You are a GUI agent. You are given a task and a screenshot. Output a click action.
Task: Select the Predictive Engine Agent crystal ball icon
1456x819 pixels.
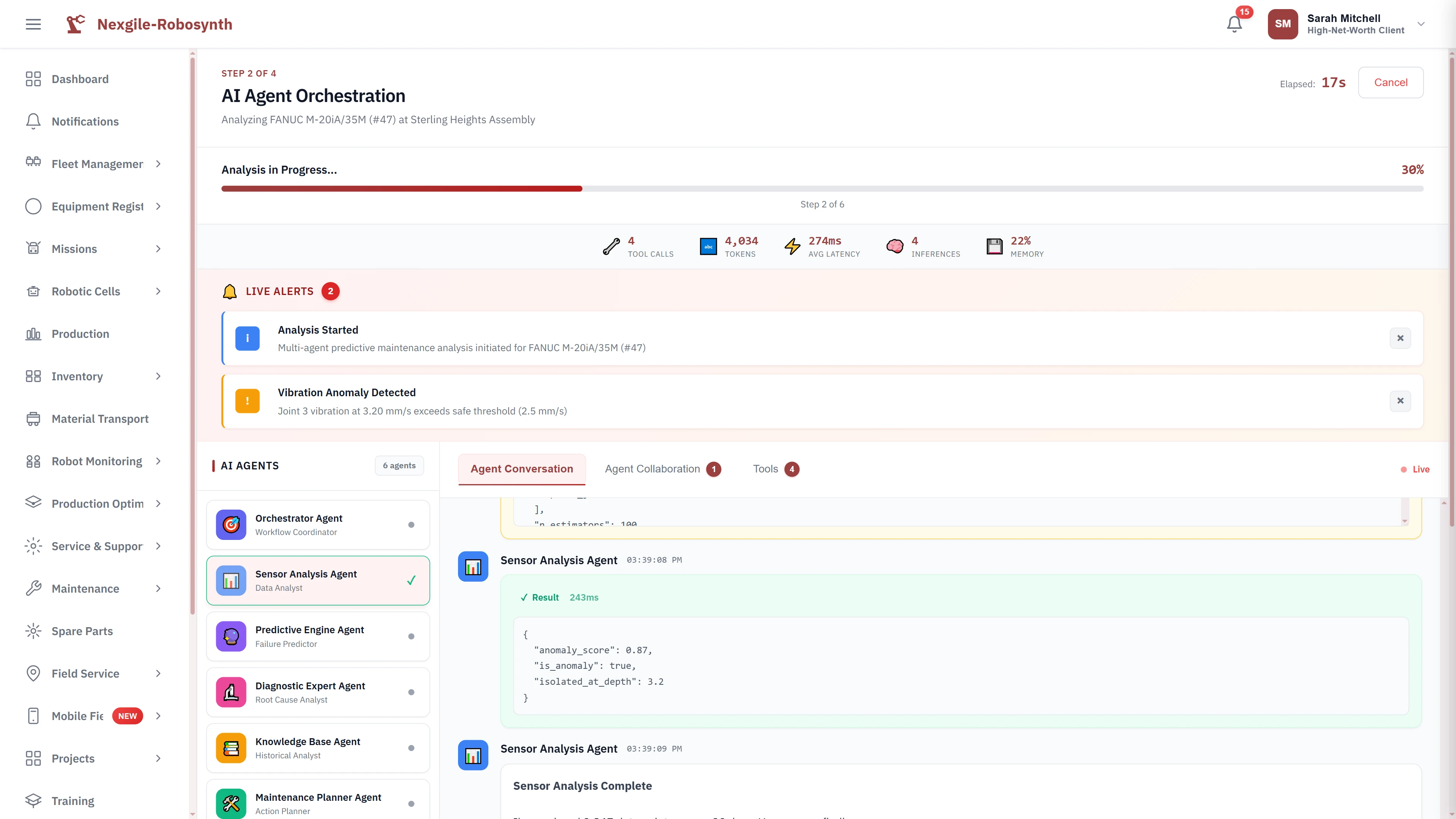pyautogui.click(x=231, y=636)
